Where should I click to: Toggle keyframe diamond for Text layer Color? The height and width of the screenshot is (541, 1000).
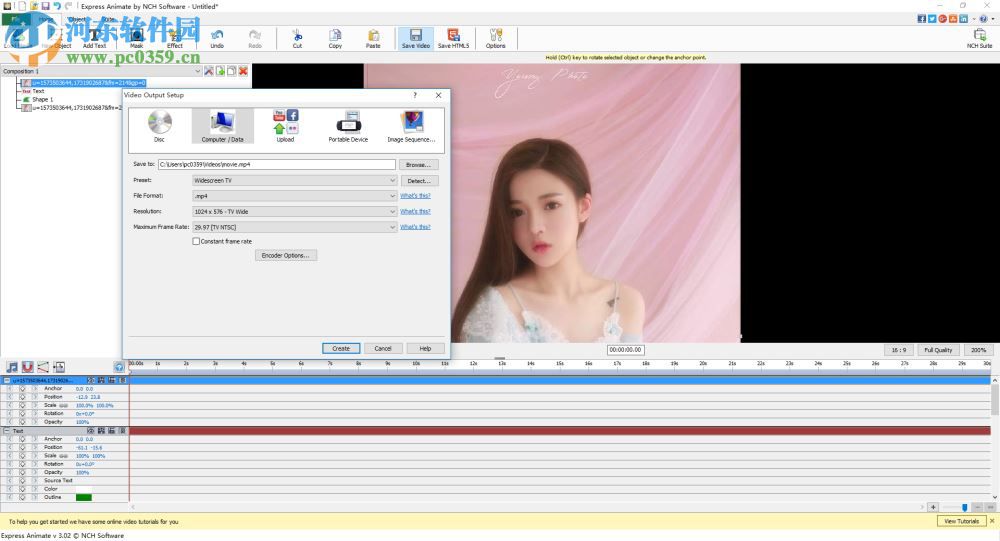22,489
